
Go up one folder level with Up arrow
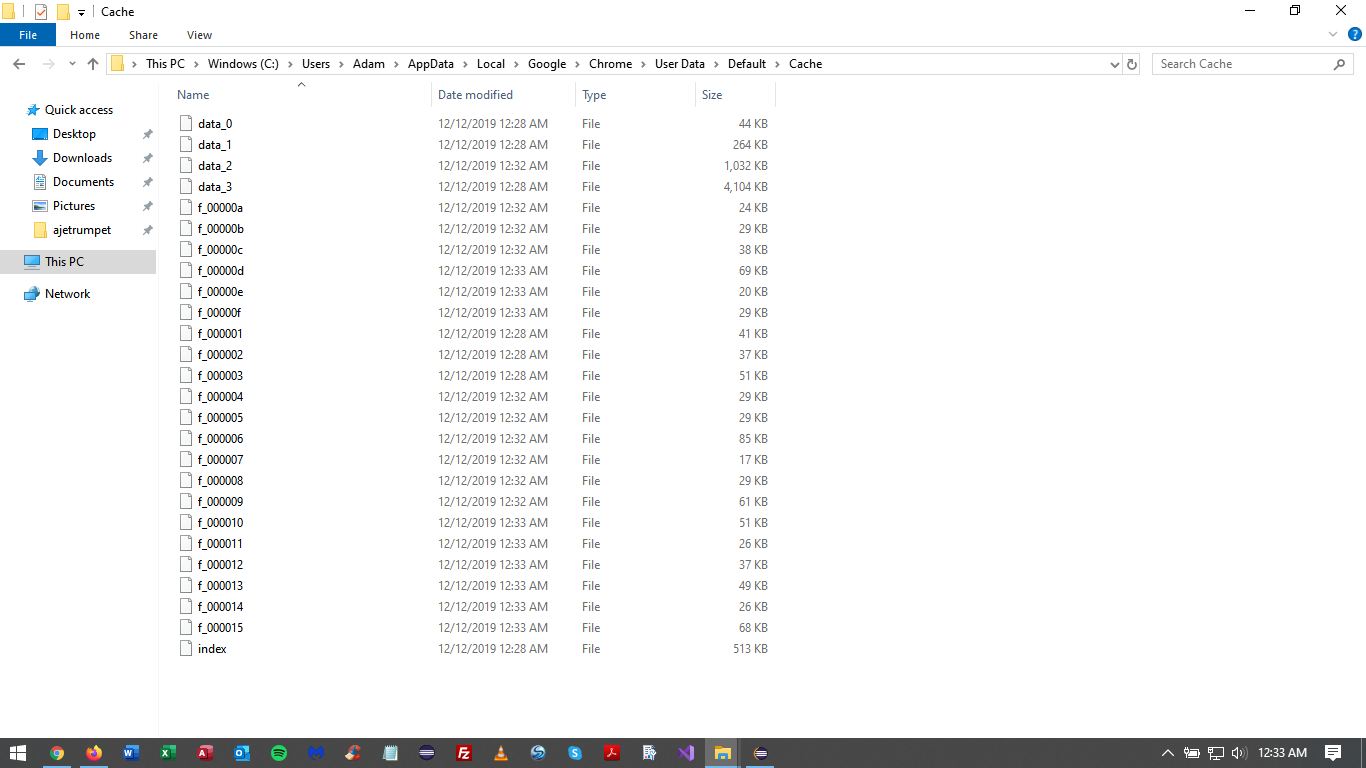tap(93, 64)
